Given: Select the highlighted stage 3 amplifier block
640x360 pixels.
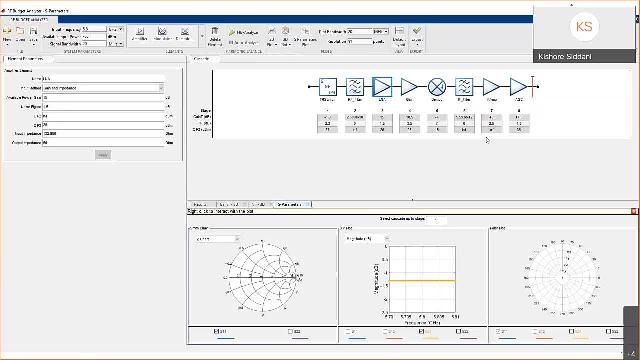Looking at the screenshot, I should (x=382, y=87).
